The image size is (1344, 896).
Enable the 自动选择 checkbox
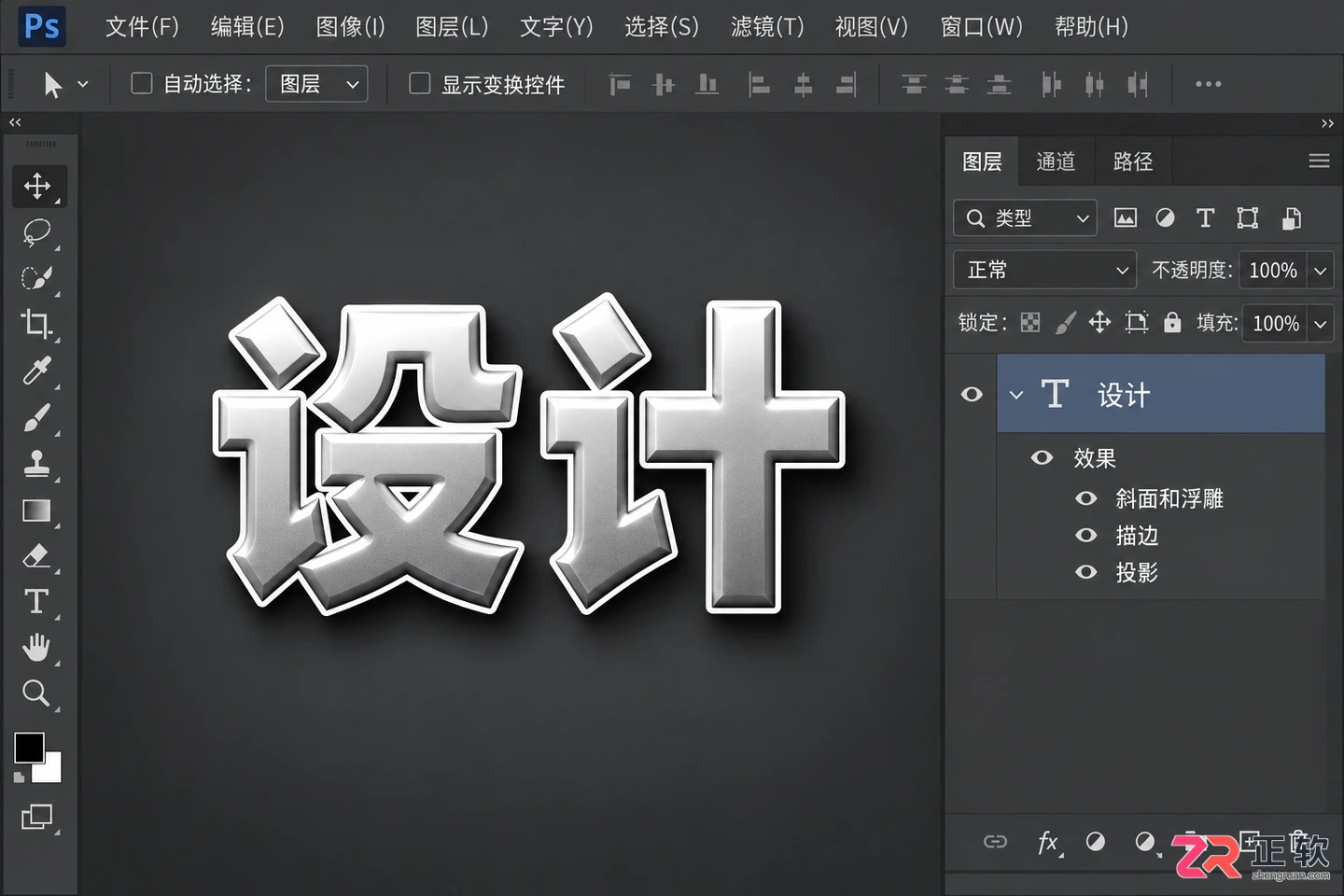(x=142, y=83)
